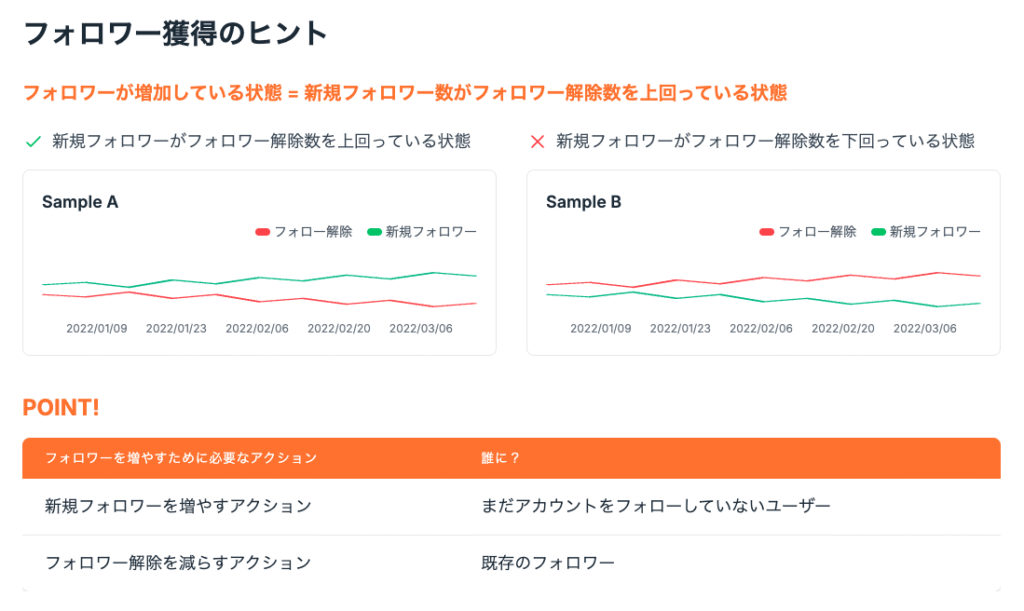Select the フォロワー解除を減らすアクション row

coord(511,563)
